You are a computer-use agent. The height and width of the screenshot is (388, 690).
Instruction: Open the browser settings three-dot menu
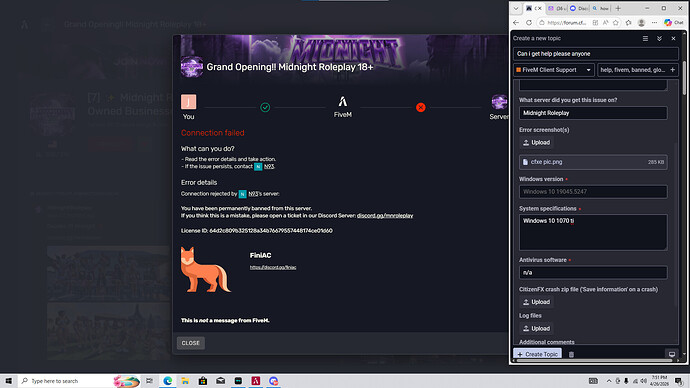[654, 22]
